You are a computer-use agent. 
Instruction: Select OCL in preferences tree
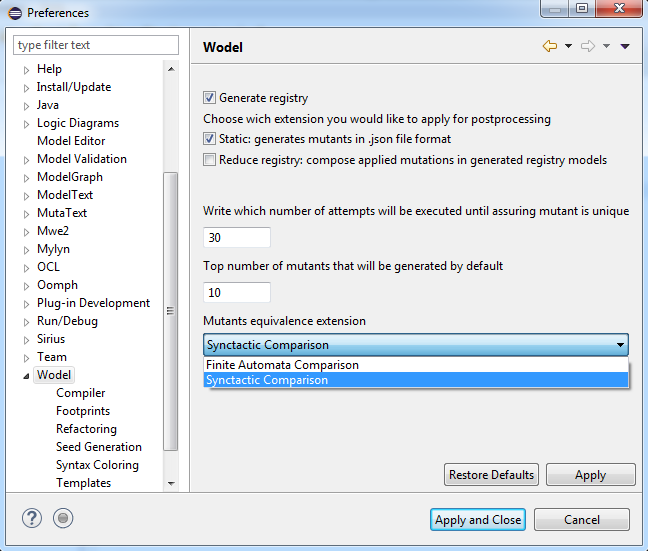tap(48, 267)
